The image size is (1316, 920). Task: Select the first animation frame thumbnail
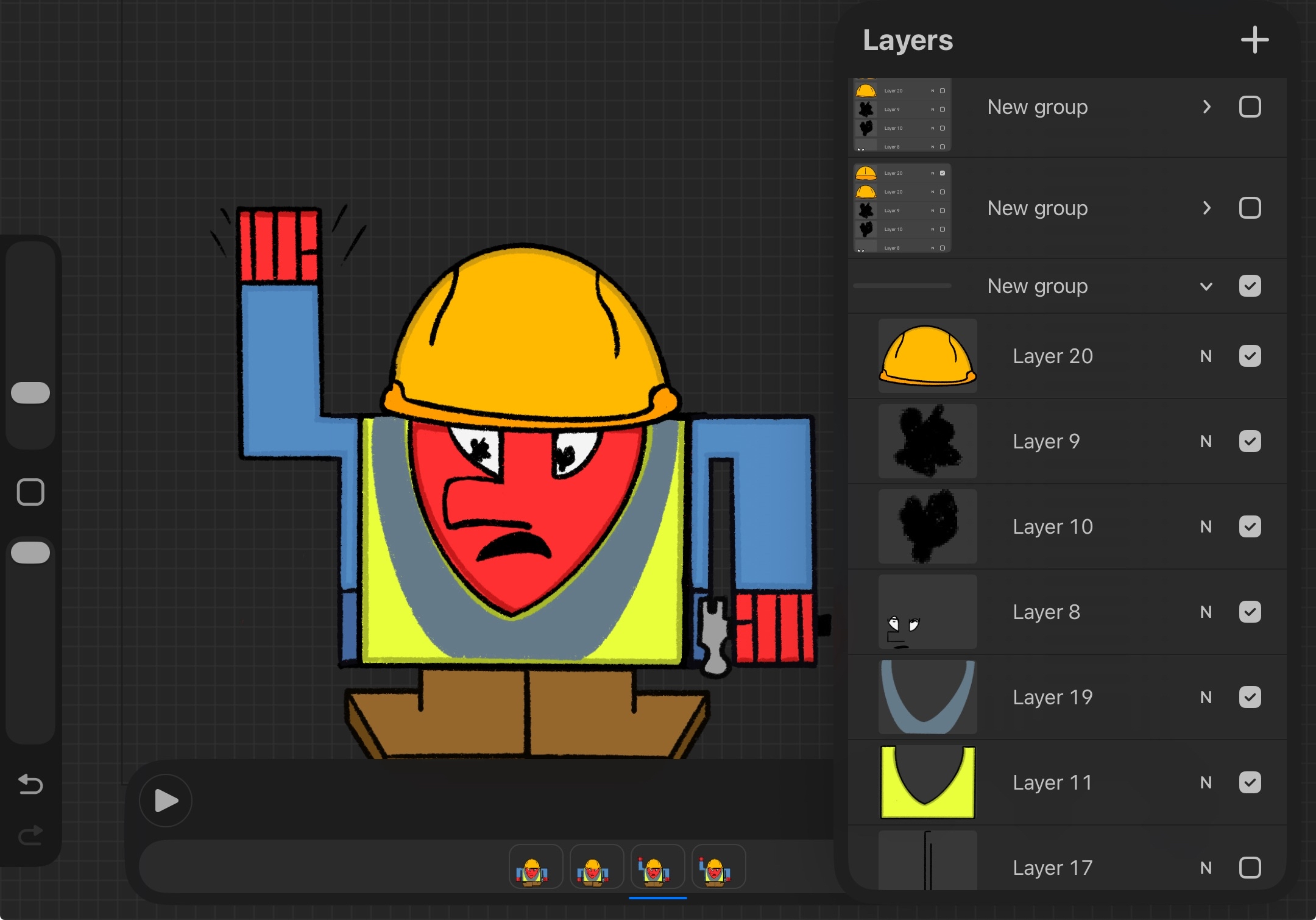point(535,867)
